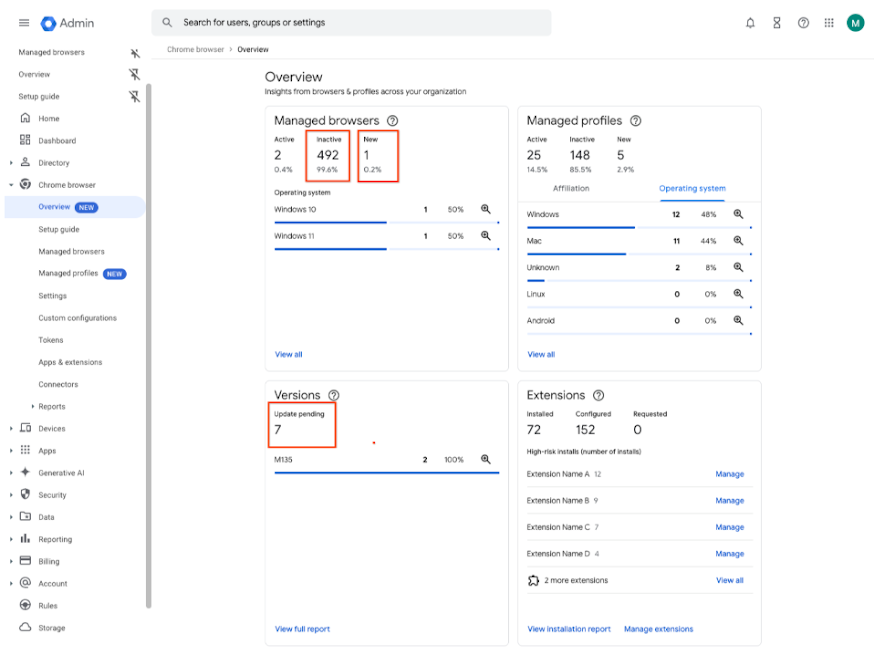The width and height of the screenshot is (895, 665).
Task: Click the search users, groups or settings field
Action: [x=352, y=23]
